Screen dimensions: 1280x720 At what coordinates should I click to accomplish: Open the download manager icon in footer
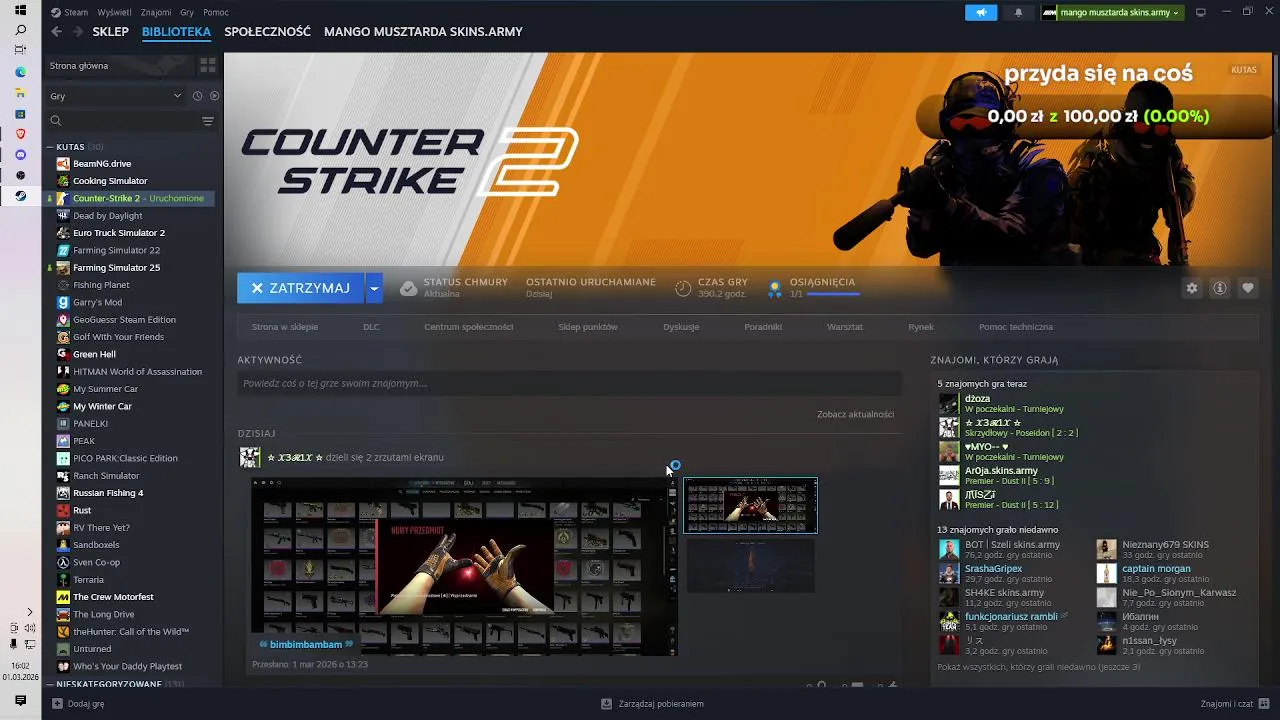(606, 704)
